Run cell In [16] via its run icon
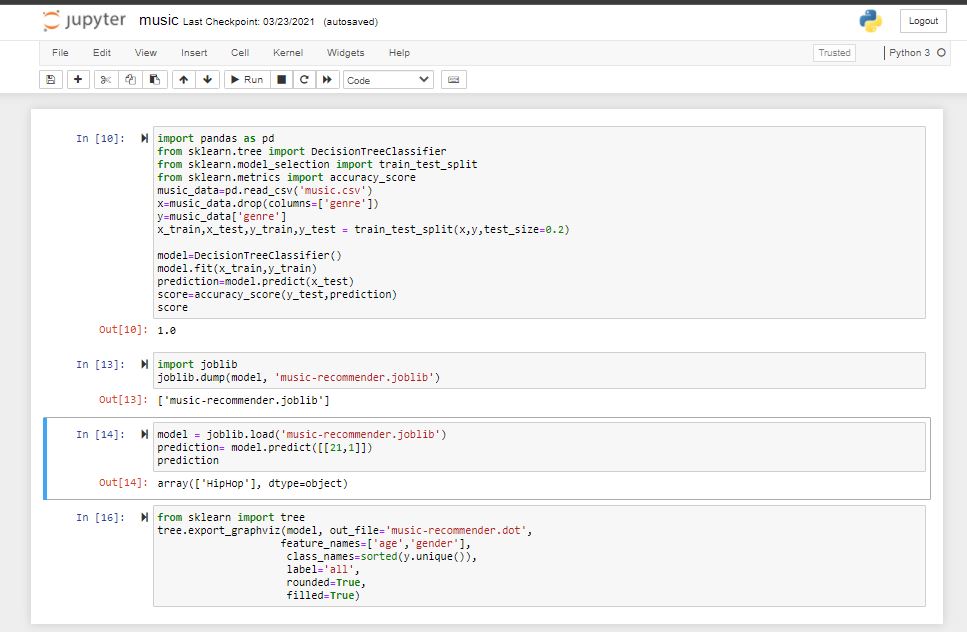Image resolution: width=967 pixels, height=632 pixels. point(144,517)
